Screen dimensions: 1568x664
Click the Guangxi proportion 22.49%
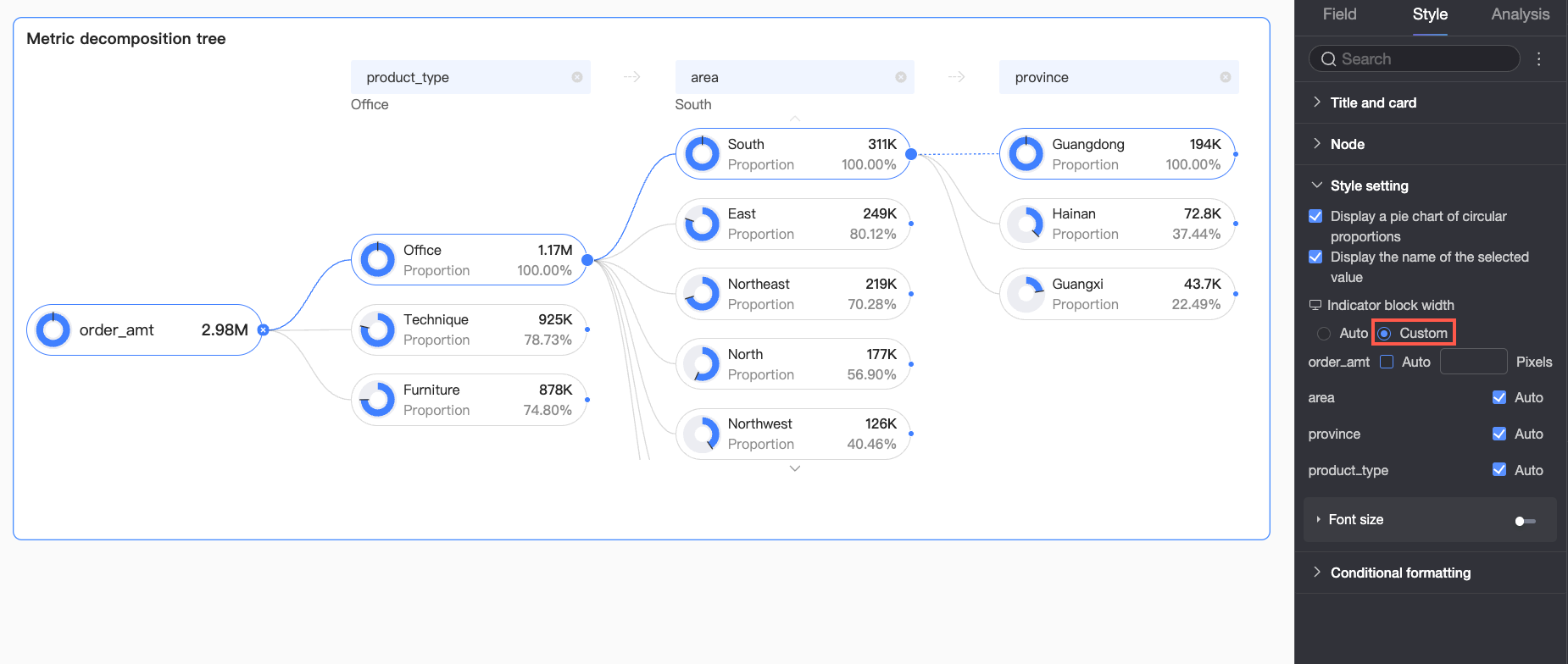click(x=1196, y=304)
